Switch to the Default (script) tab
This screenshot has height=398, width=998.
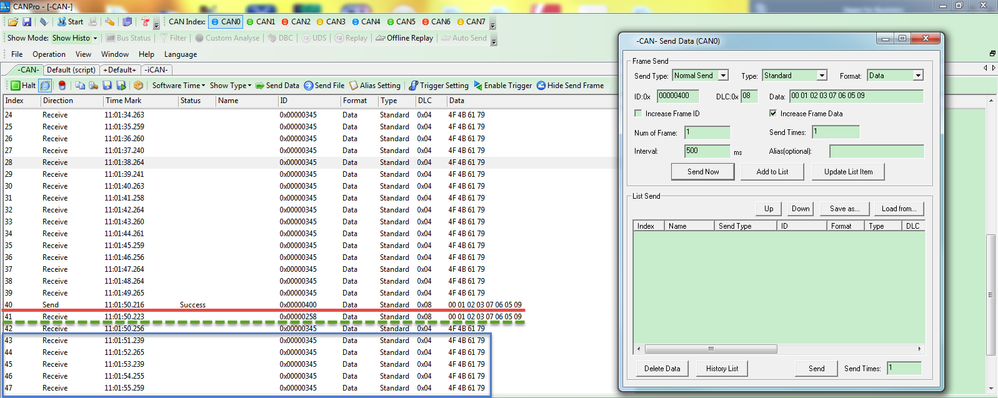point(71,70)
